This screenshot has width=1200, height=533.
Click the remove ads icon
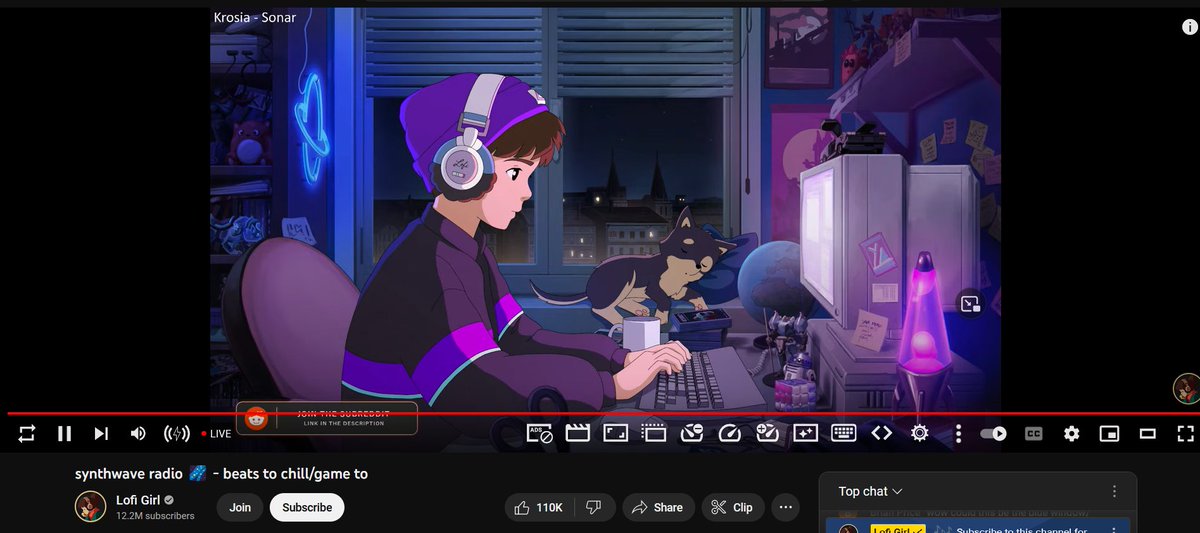[540, 433]
